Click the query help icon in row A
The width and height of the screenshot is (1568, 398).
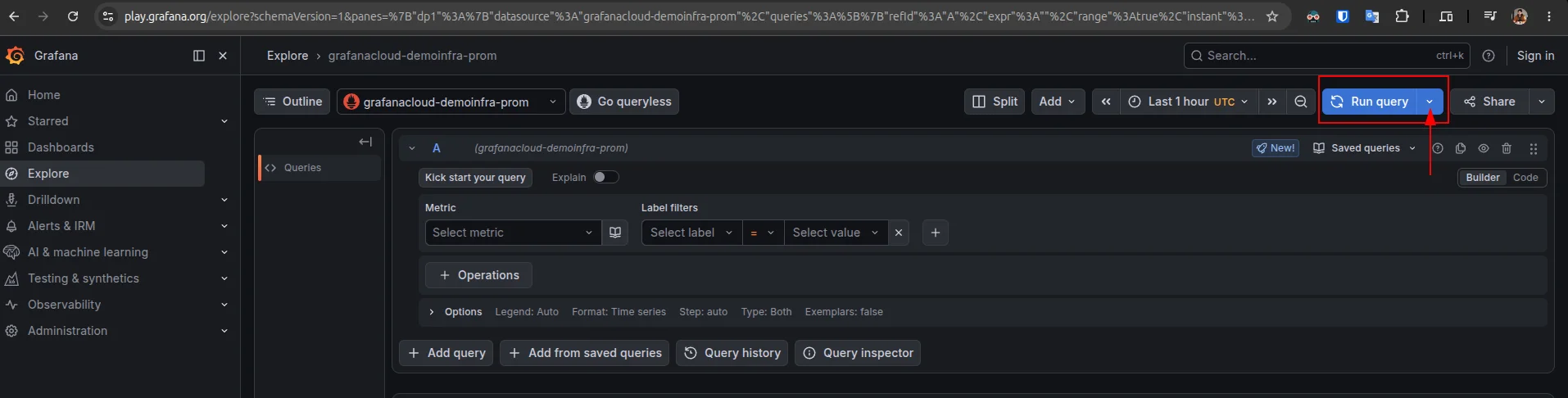[x=1438, y=148]
